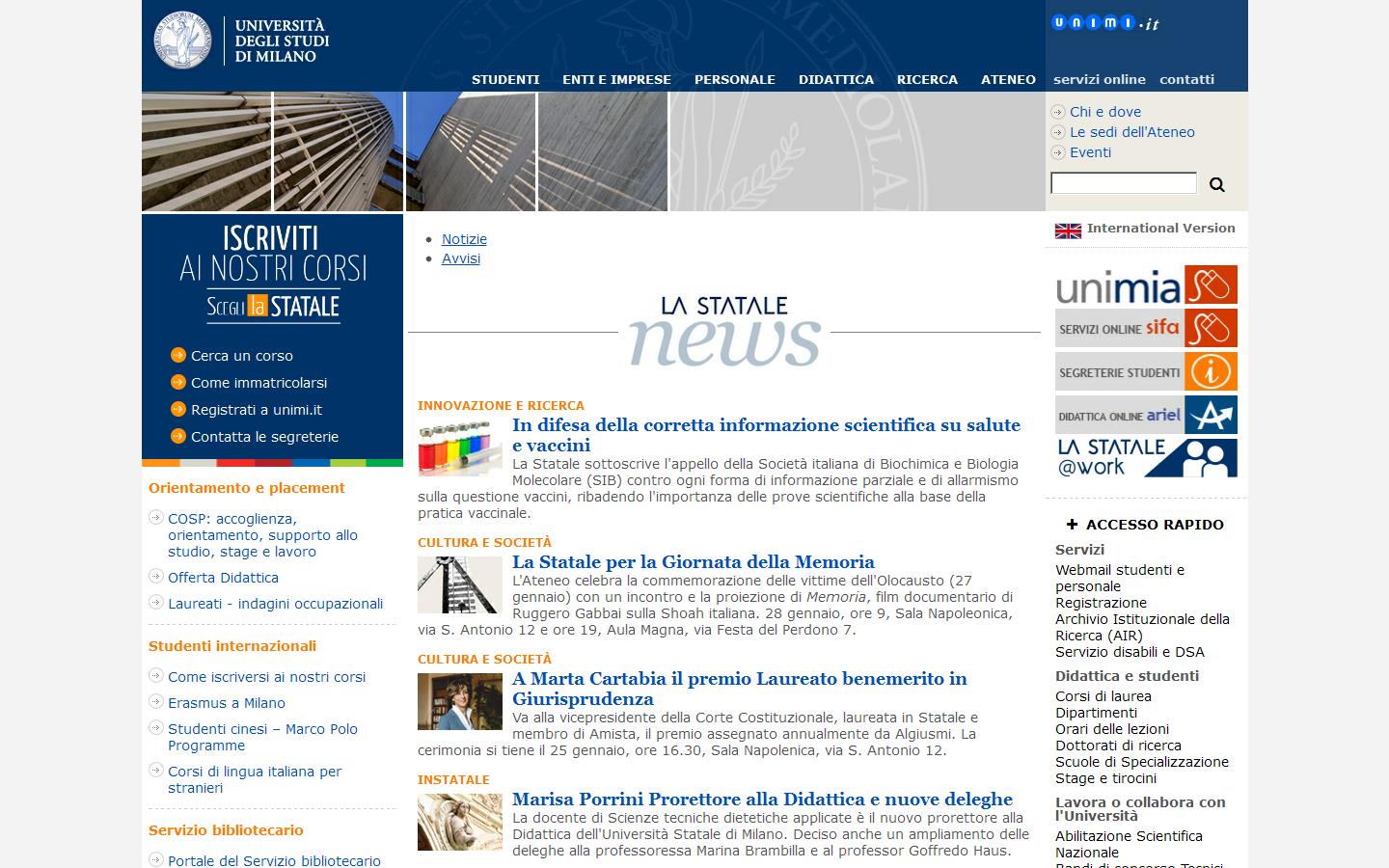Click the unimi.it logo in header
Image resolution: width=1389 pixels, height=868 pixels.
pos(1104,23)
